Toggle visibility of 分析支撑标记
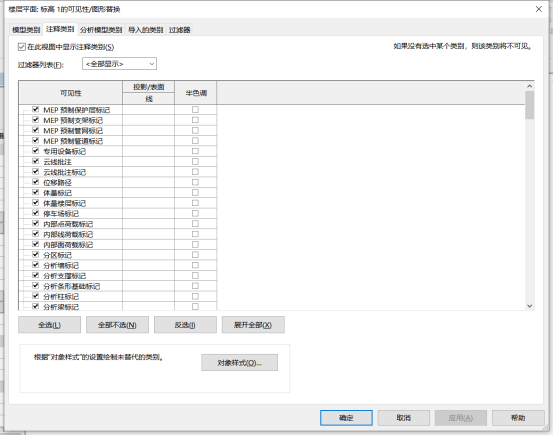Image resolution: width=554 pixels, height=435 pixels. coord(35,275)
